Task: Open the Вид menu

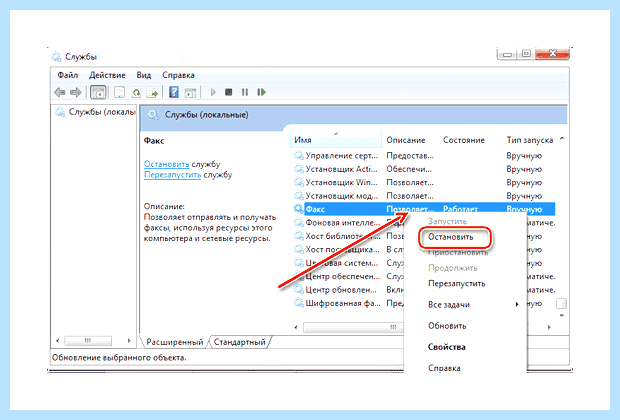Action: (144, 75)
